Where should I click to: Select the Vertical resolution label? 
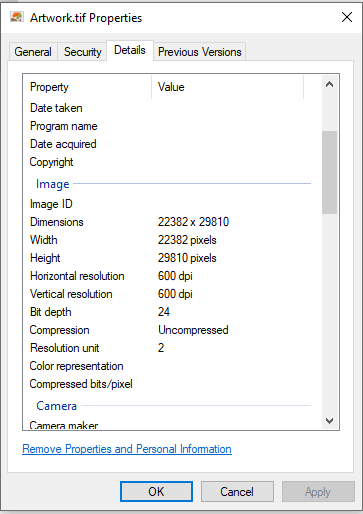[71, 294]
